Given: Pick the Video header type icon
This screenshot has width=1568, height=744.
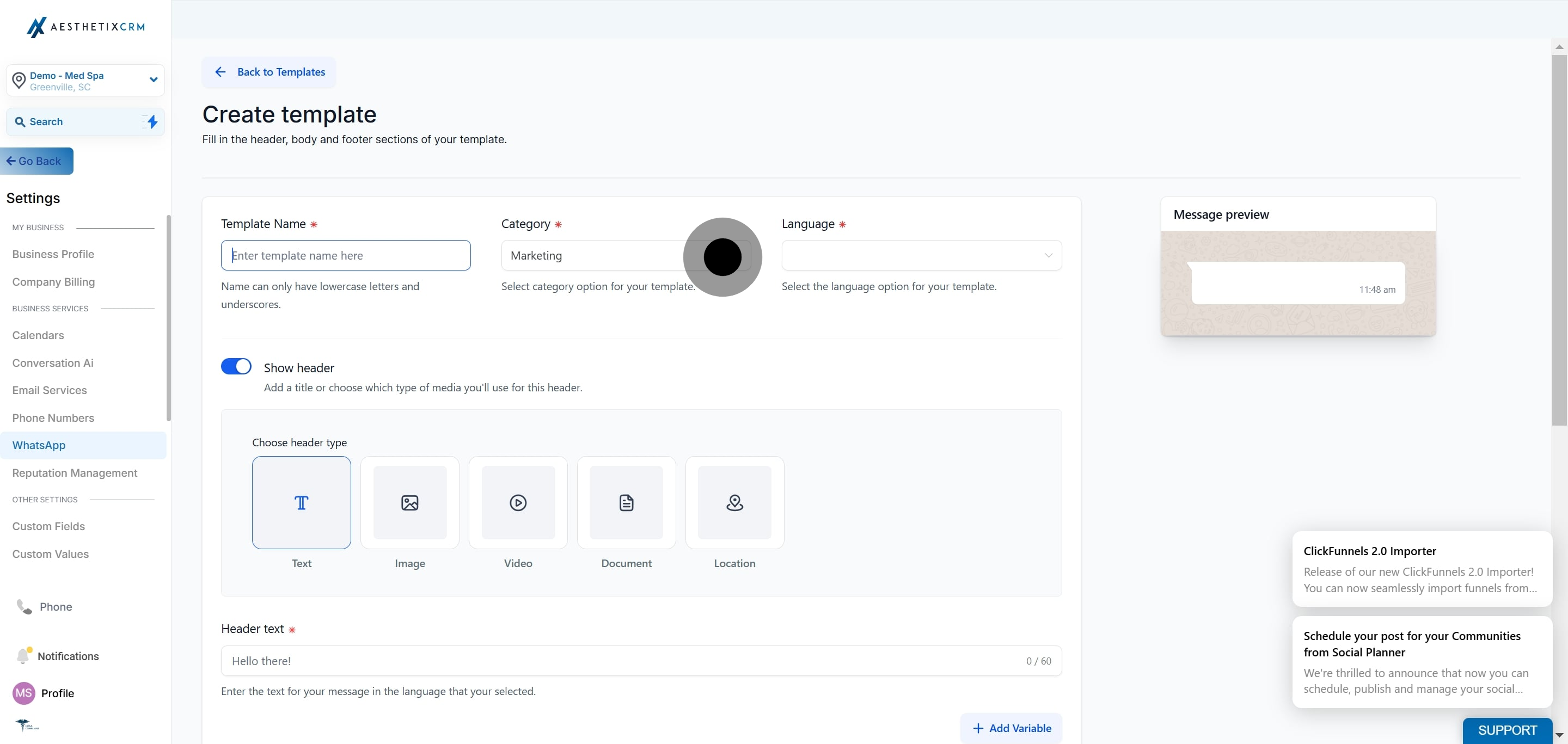Looking at the screenshot, I should click(x=518, y=502).
